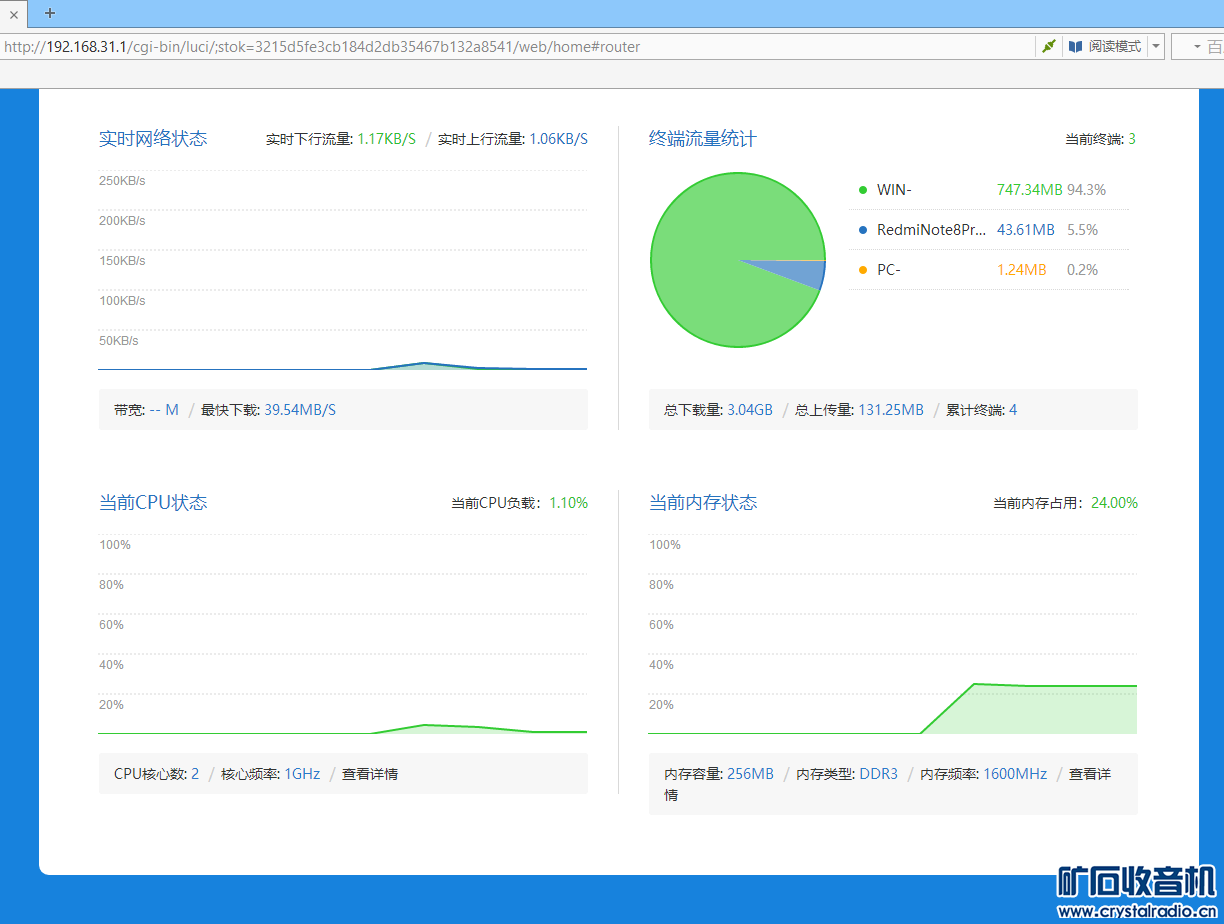Open 查看详情 in the memory status panel
The width and height of the screenshot is (1224, 924).
[1089, 774]
